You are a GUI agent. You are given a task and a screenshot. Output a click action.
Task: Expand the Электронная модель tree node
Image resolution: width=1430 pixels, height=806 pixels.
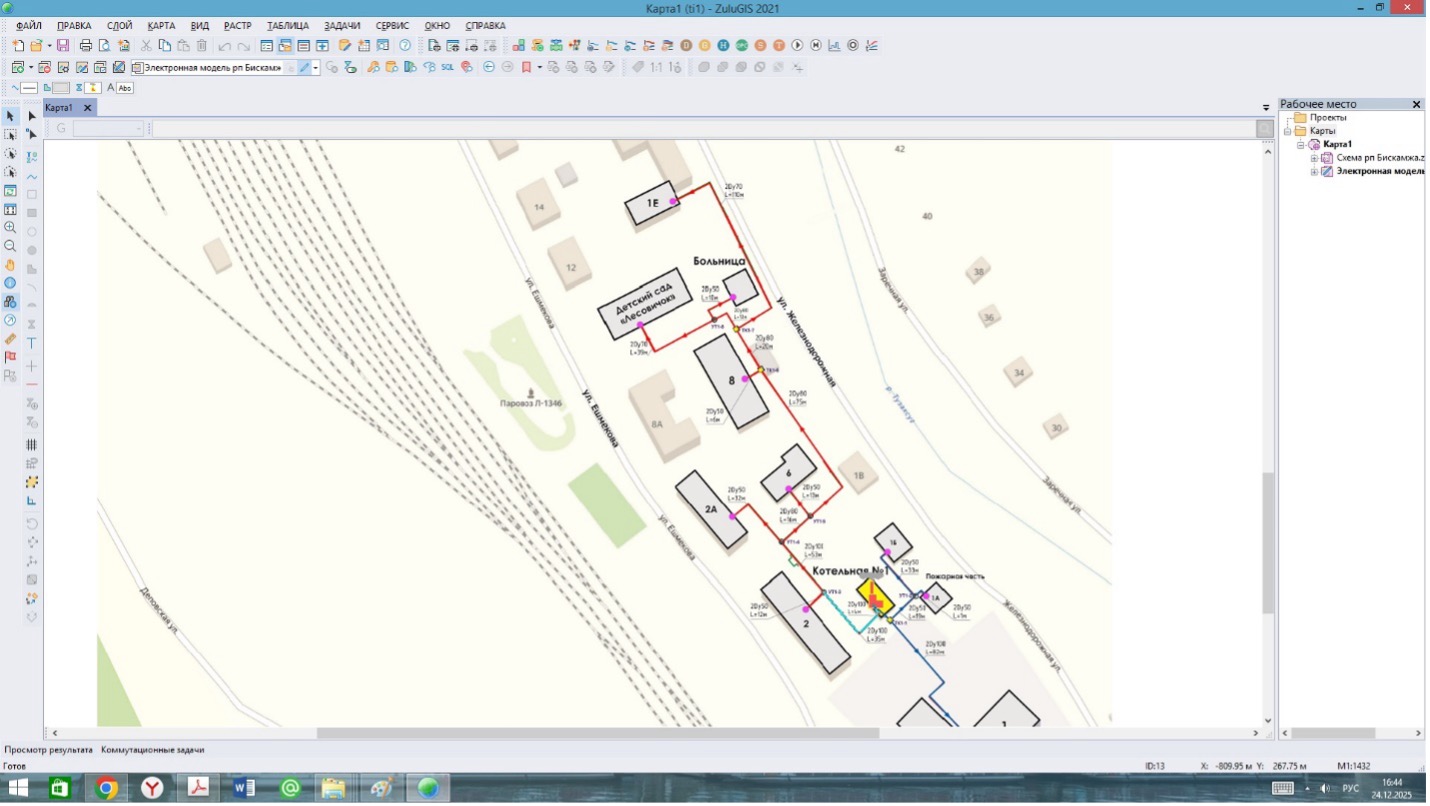[1315, 171]
